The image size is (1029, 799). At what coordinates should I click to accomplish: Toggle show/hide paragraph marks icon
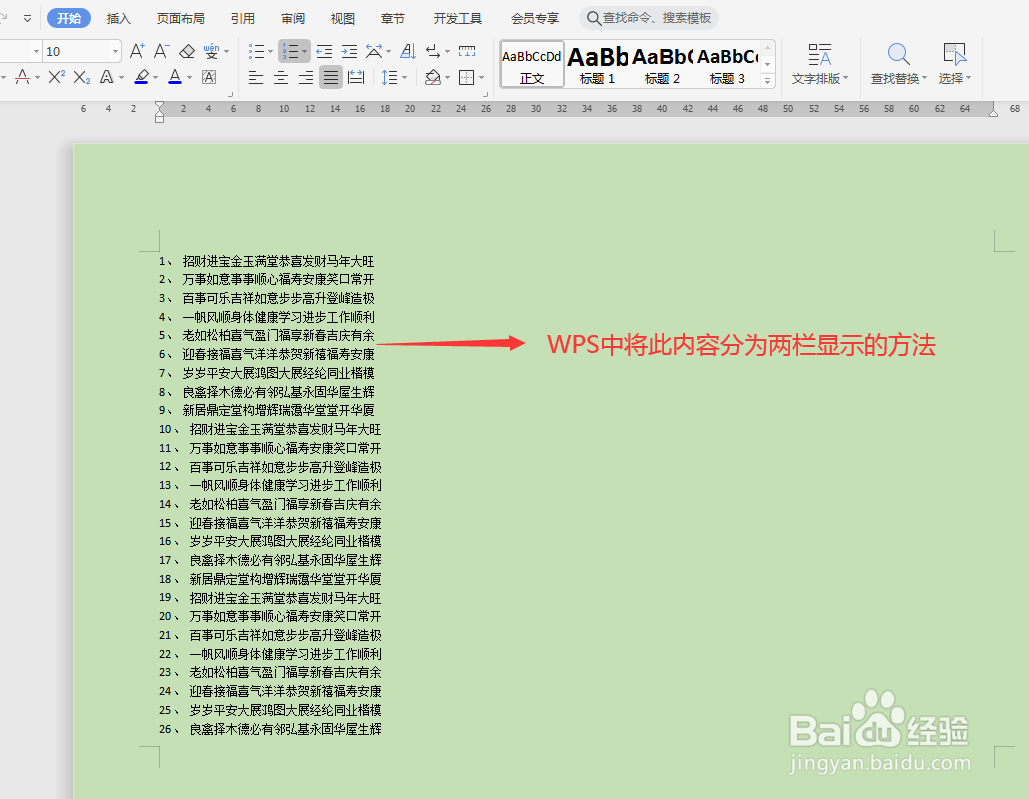coord(433,51)
